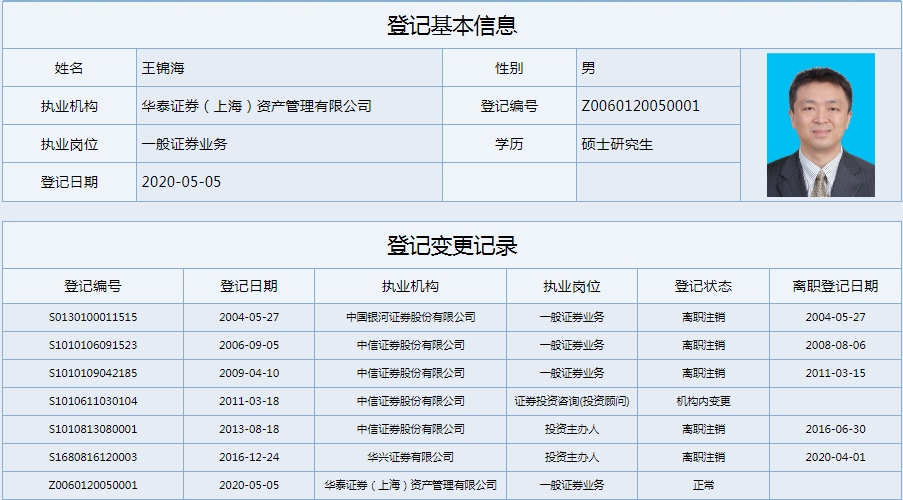Click the 登记日期 column header in records table
The height and width of the screenshot is (500, 903).
pyautogui.click(x=249, y=286)
